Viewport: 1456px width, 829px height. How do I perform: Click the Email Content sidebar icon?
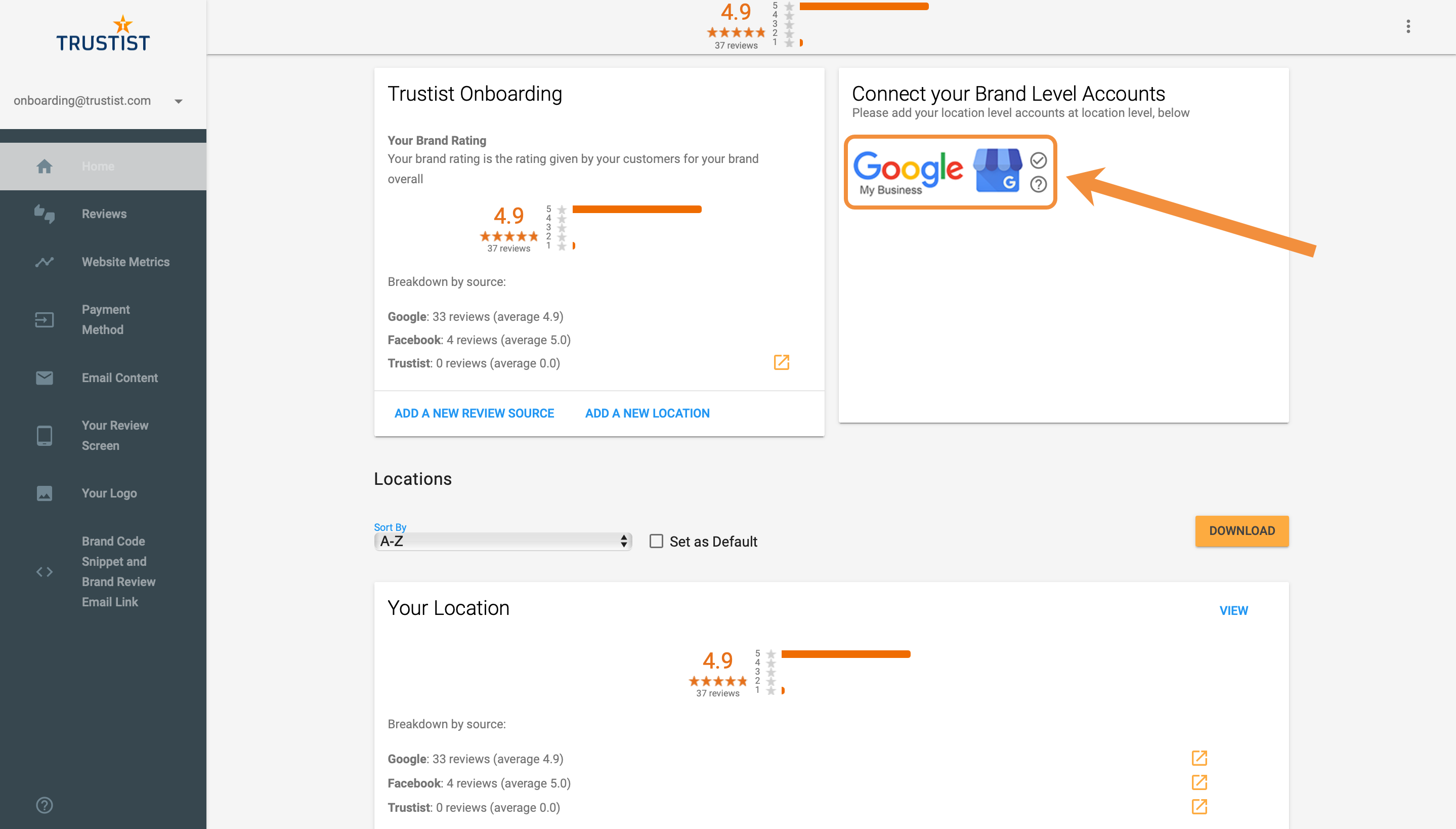click(44, 378)
